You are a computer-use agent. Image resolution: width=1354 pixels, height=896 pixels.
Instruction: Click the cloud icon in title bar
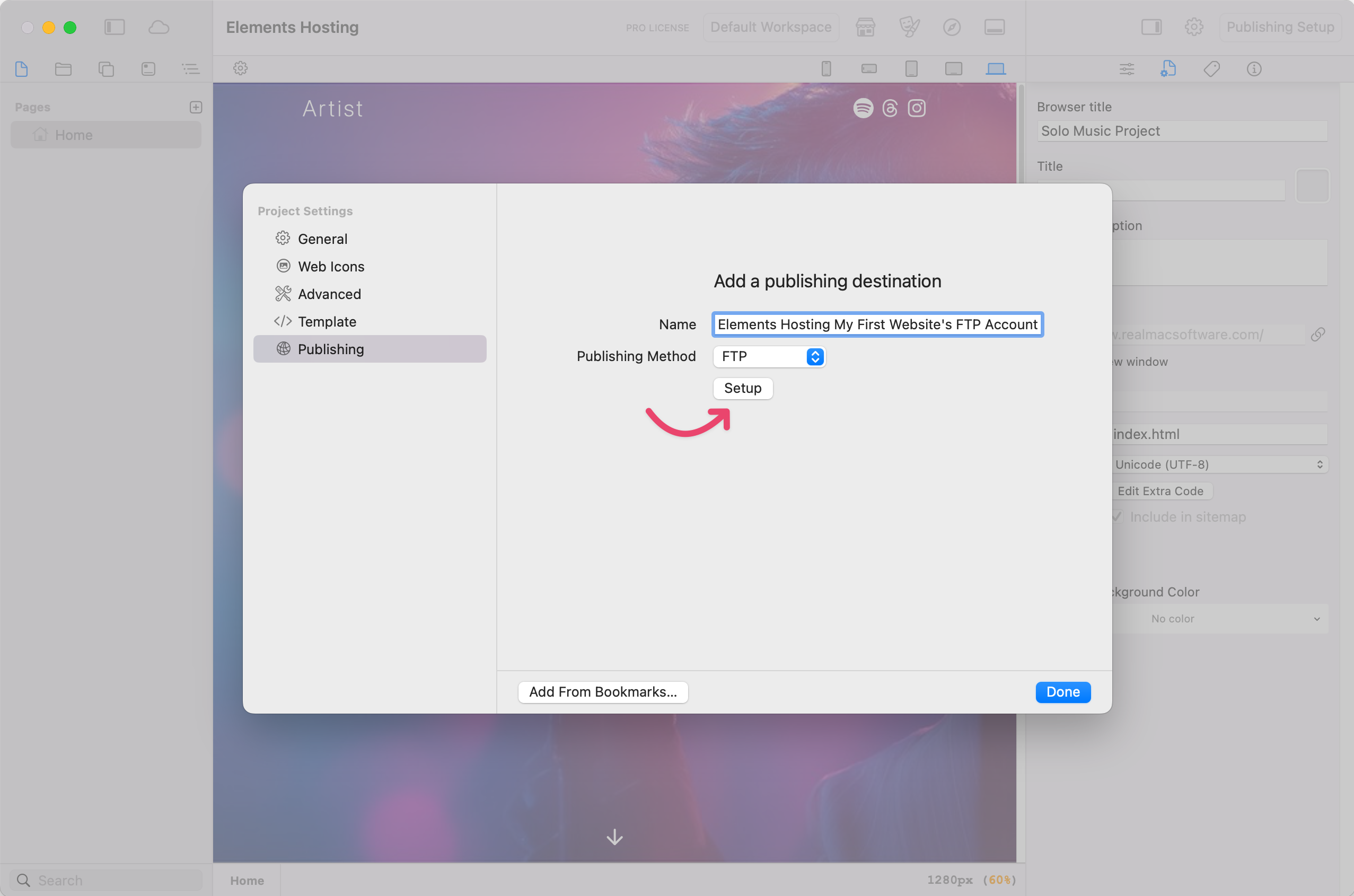(159, 27)
